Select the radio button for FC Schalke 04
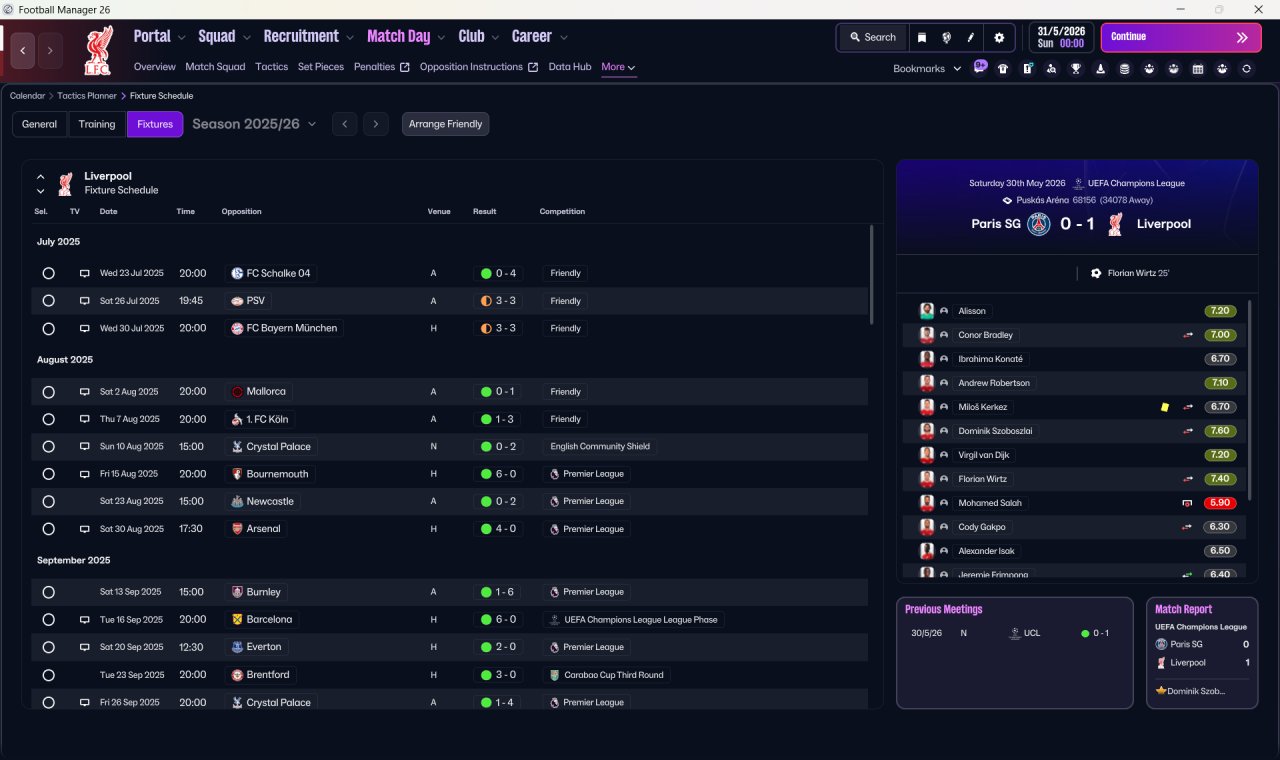 click(x=48, y=273)
